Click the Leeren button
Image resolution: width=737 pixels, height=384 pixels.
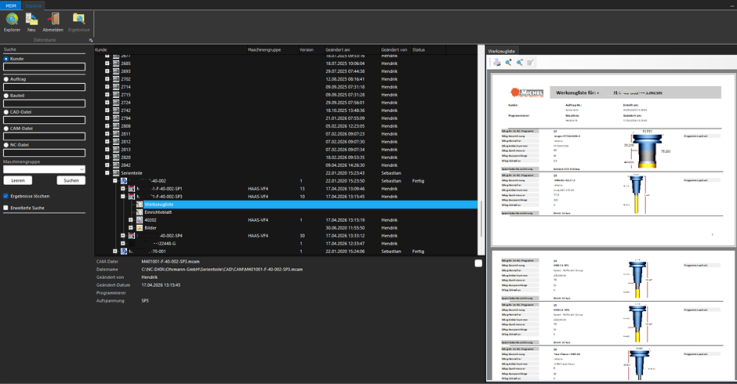pyautogui.click(x=18, y=180)
